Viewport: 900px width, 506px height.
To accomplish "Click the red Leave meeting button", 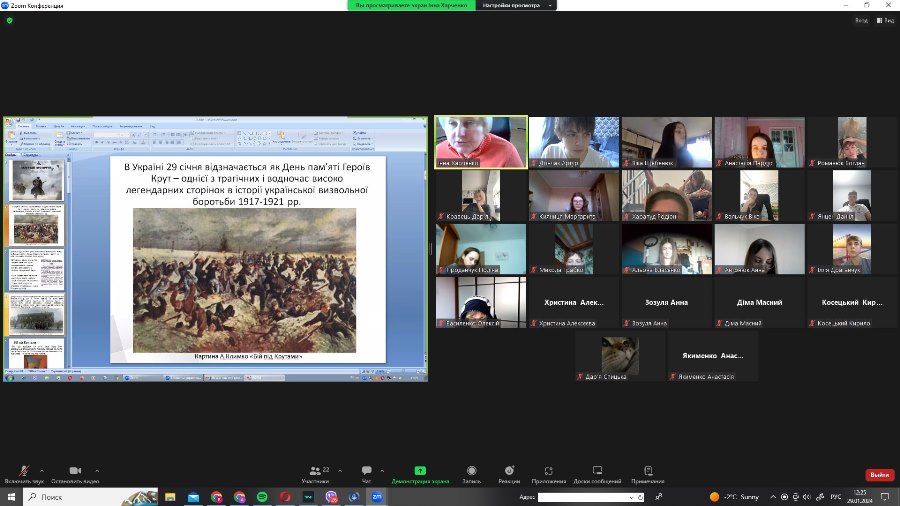I will pos(879,475).
